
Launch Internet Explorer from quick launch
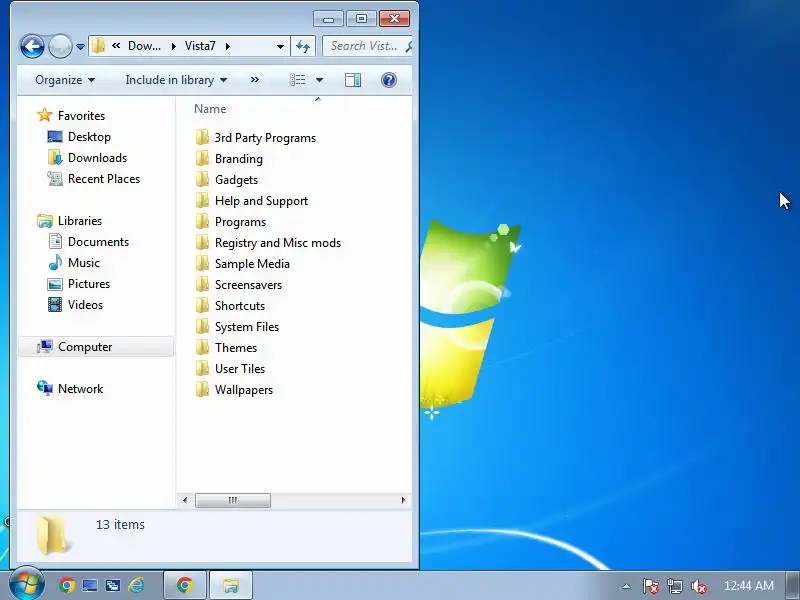[x=136, y=585]
